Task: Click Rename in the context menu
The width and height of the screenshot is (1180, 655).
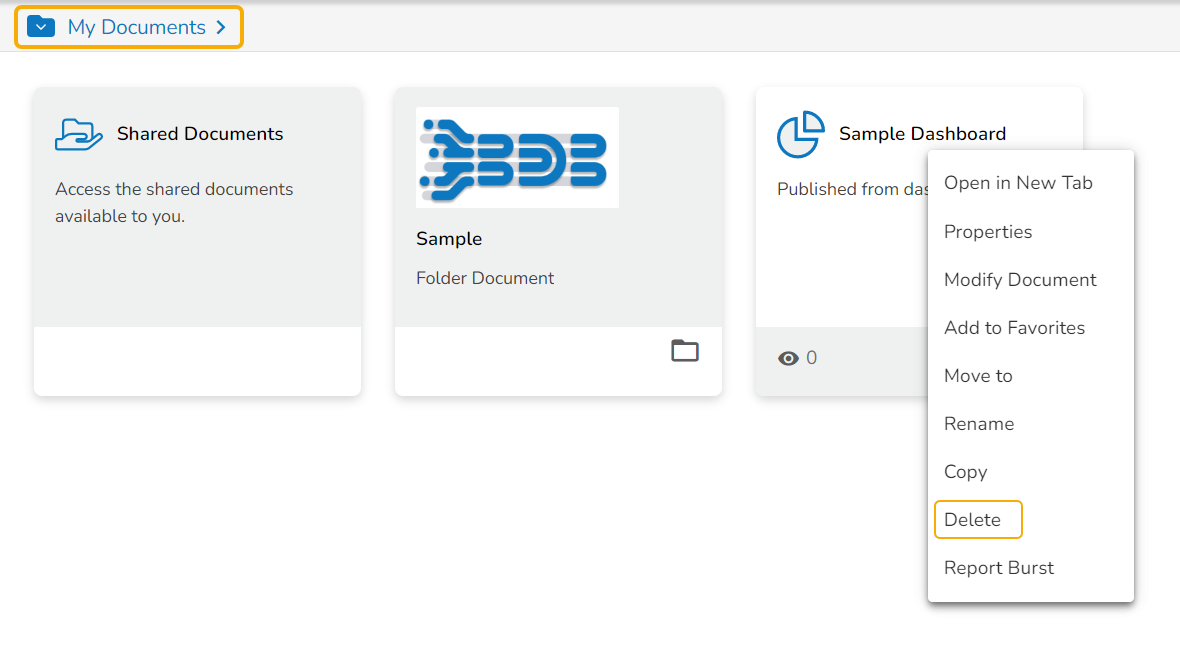Action: 979,423
